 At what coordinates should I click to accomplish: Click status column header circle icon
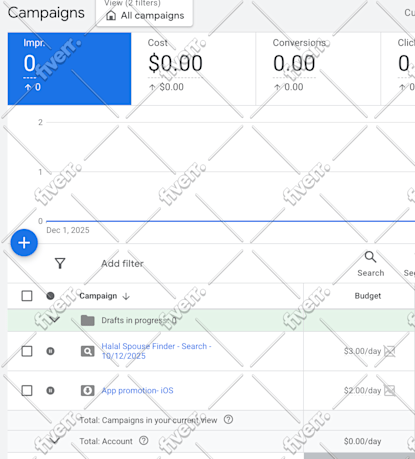tap(50, 296)
